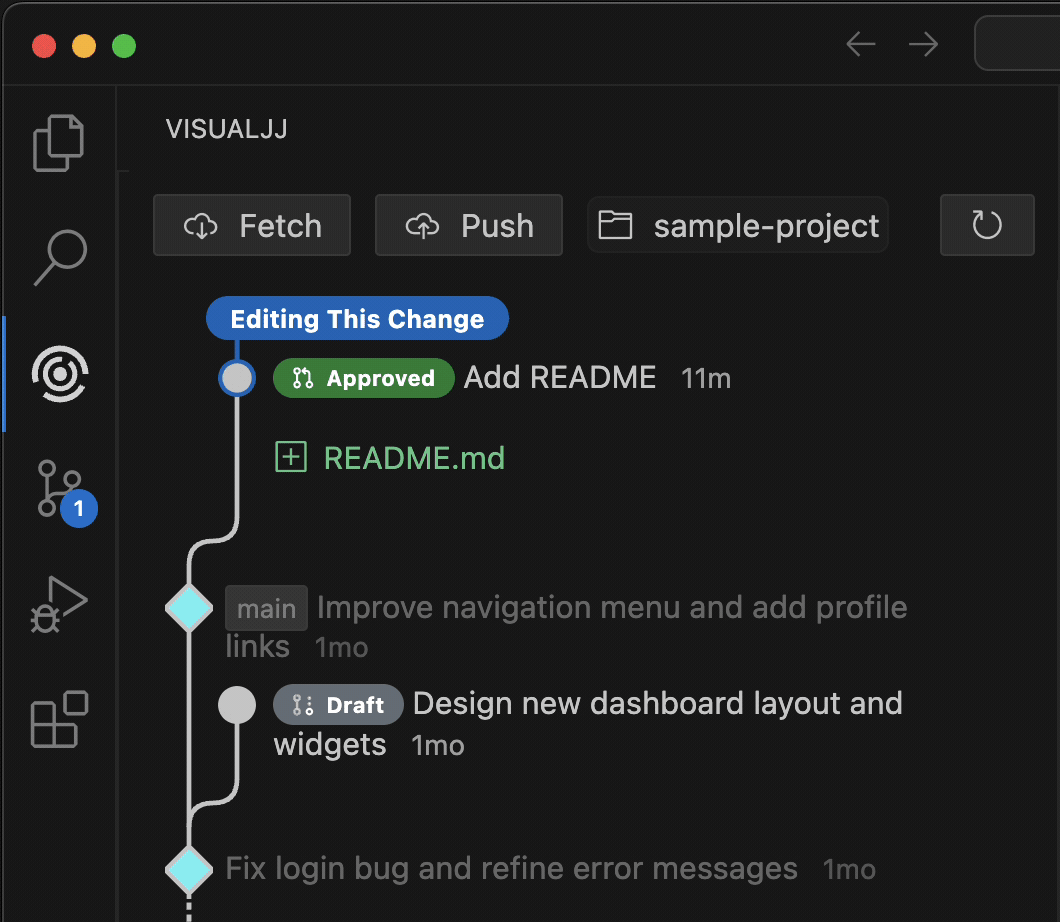The image size is (1060, 922).
Task: Select the main bookmark label
Action: point(266,607)
